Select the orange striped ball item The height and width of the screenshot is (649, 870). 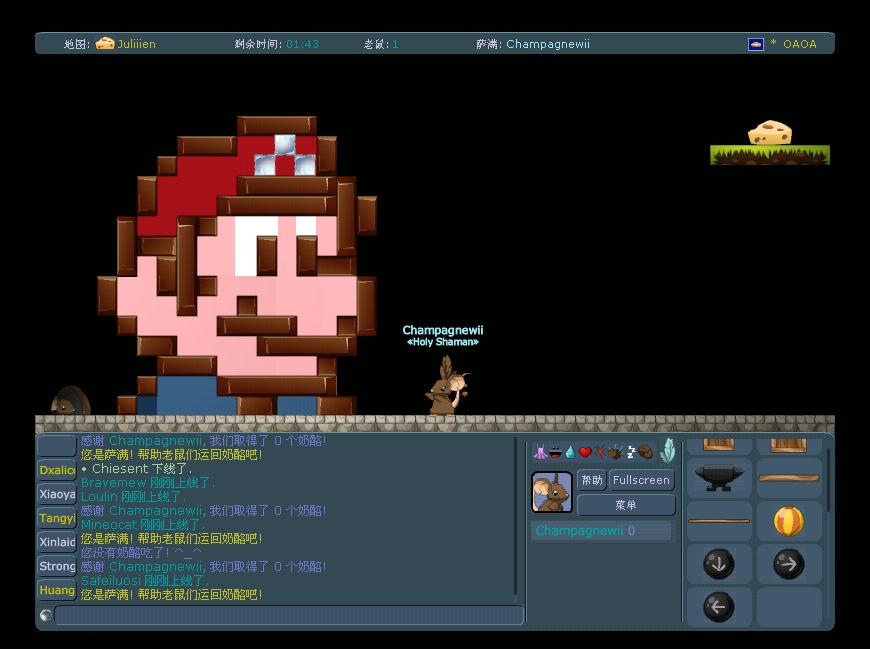coord(789,521)
